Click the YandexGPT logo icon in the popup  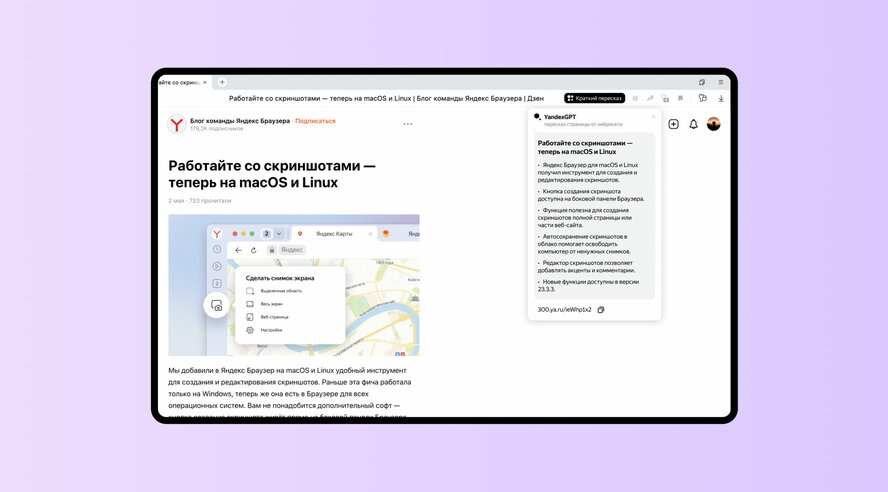[x=537, y=117]
